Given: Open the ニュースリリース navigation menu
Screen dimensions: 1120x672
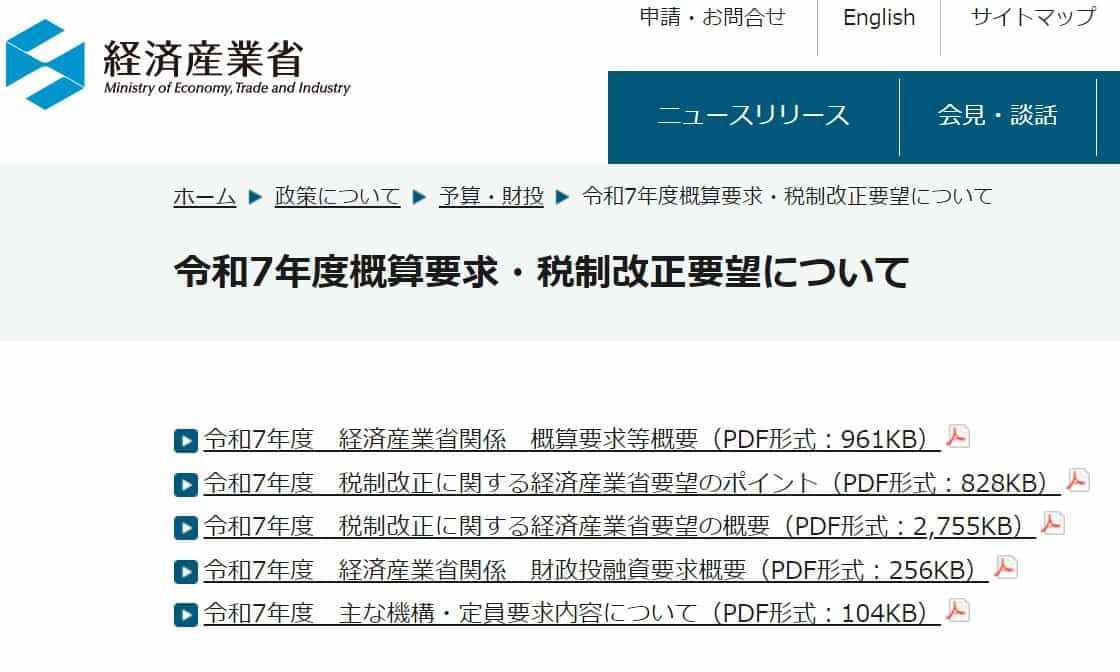Looking at the screenshot, I should [753, 115].
